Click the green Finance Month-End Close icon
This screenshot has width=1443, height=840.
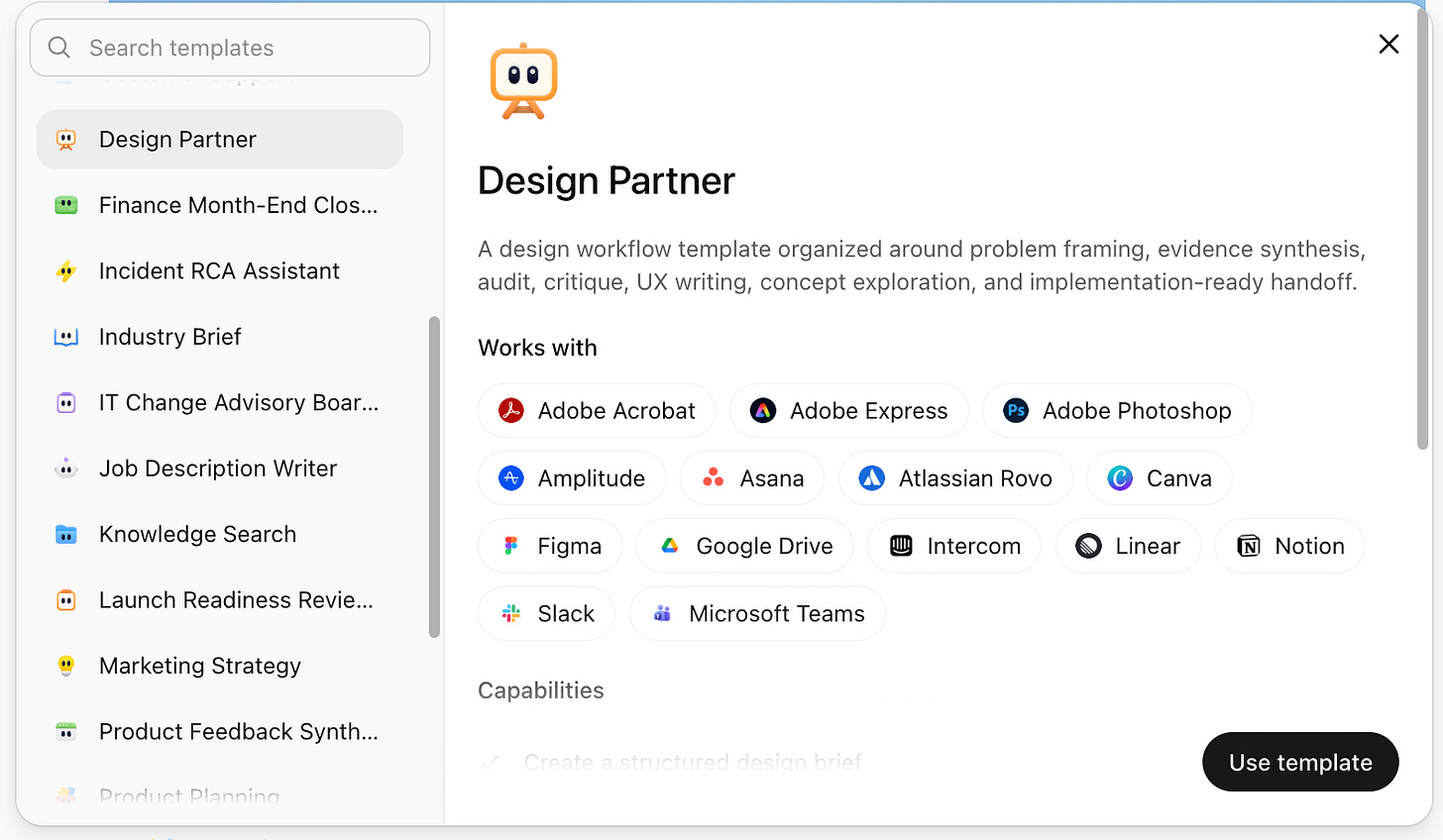(x=66, y=205)
